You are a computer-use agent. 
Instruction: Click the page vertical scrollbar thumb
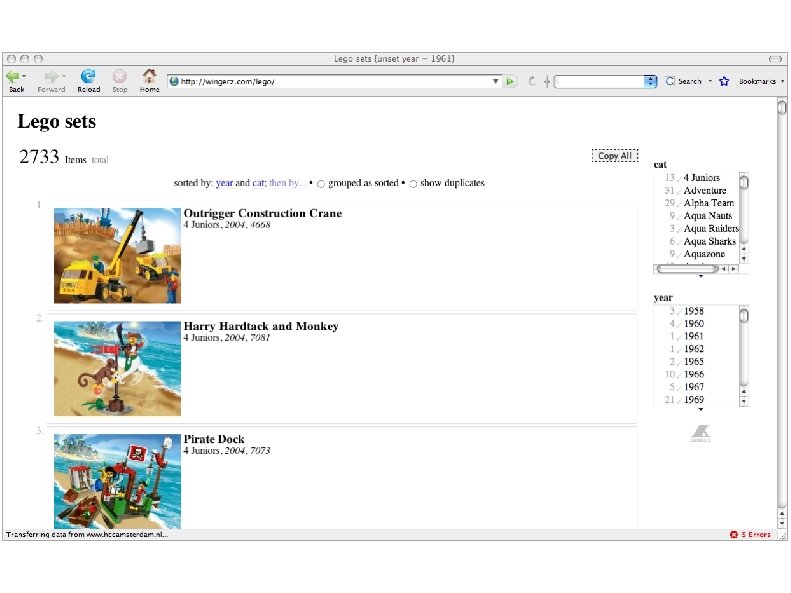[x=782, y=107]
